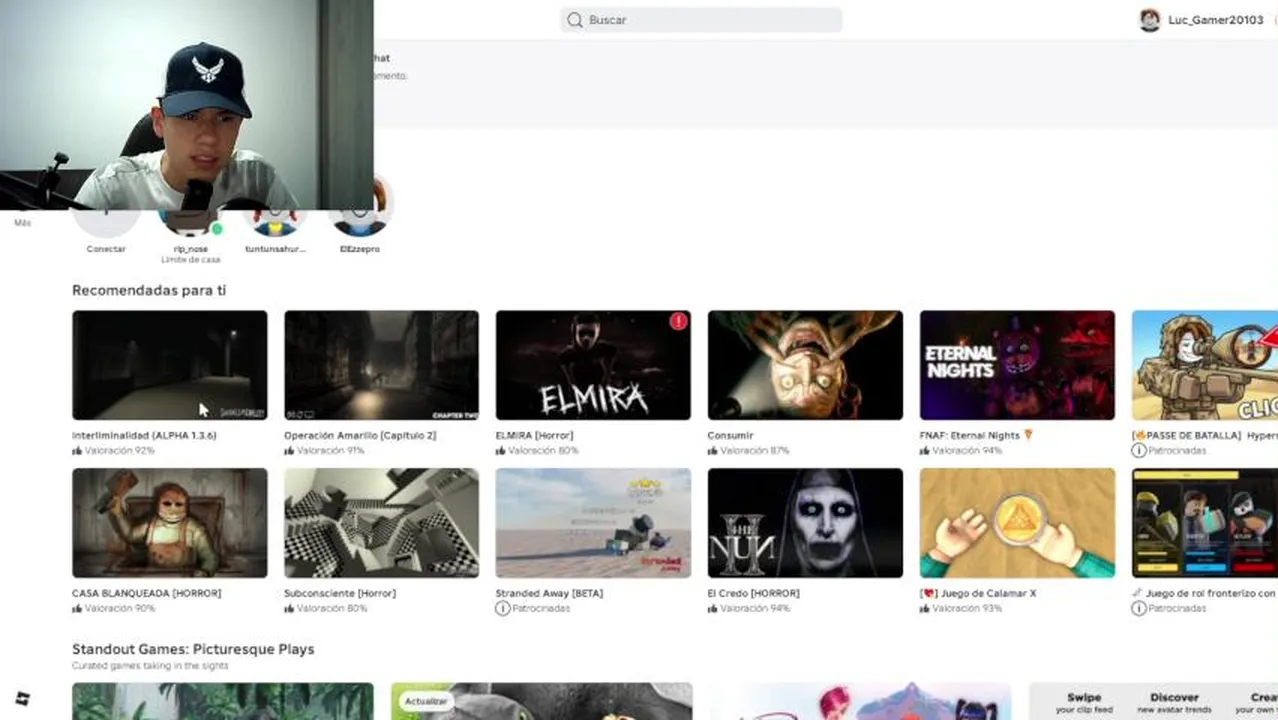Click thumbs-up icon under CASA BLANQUEADA
The width and height of the screenshot is (1278, 720).
click(77, 608)
